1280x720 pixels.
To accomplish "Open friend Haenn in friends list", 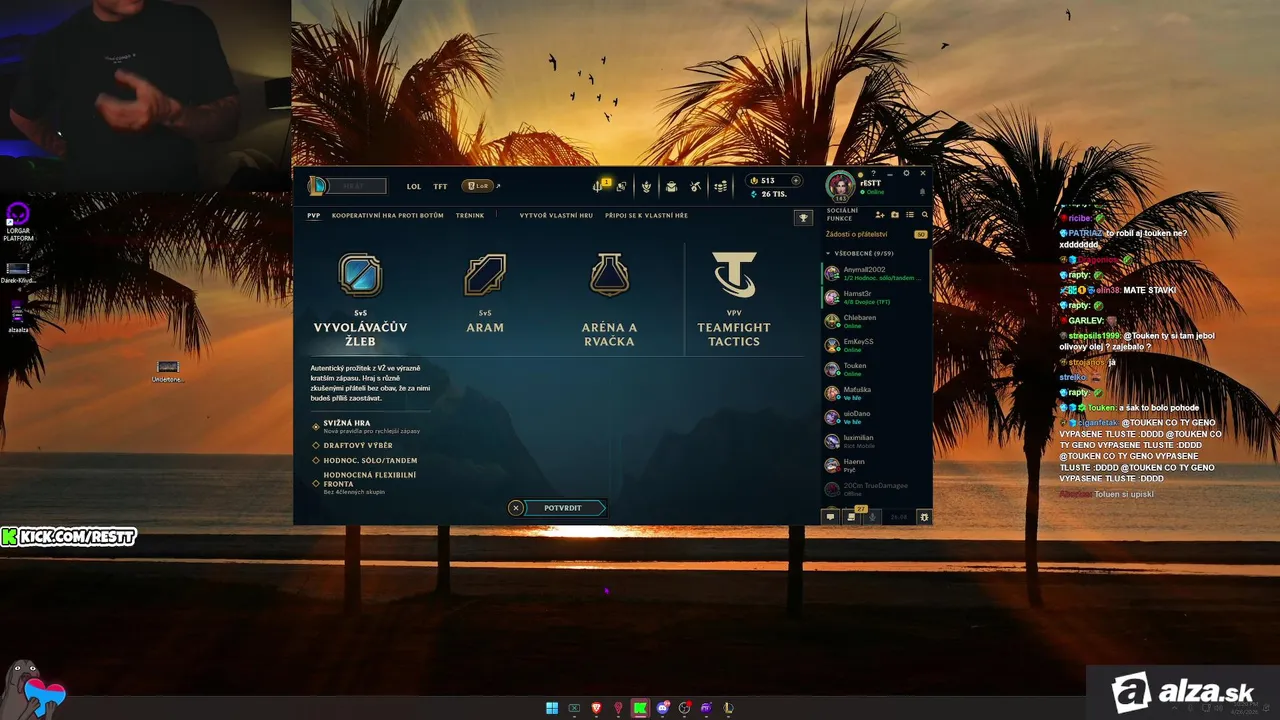I will tap(876, 465).
